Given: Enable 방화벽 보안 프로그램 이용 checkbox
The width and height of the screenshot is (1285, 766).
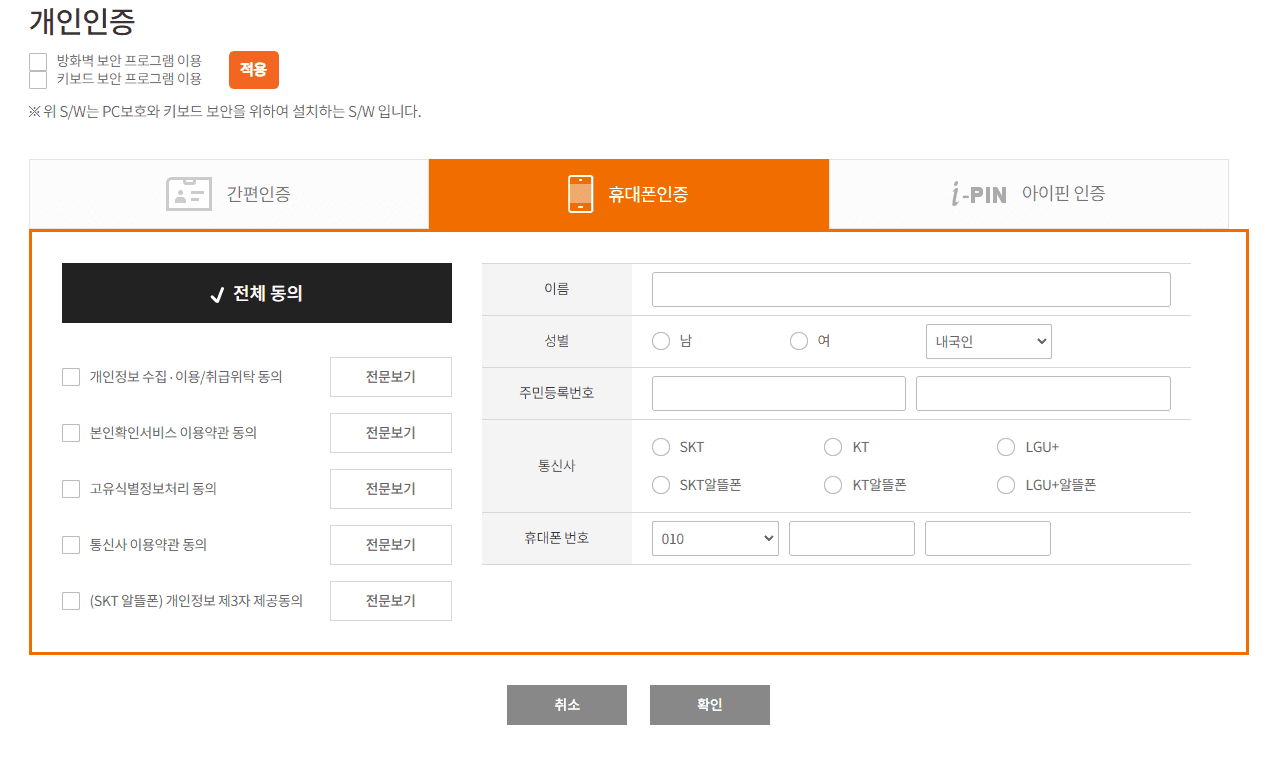Looking at the screenshot, I should 38,62.
